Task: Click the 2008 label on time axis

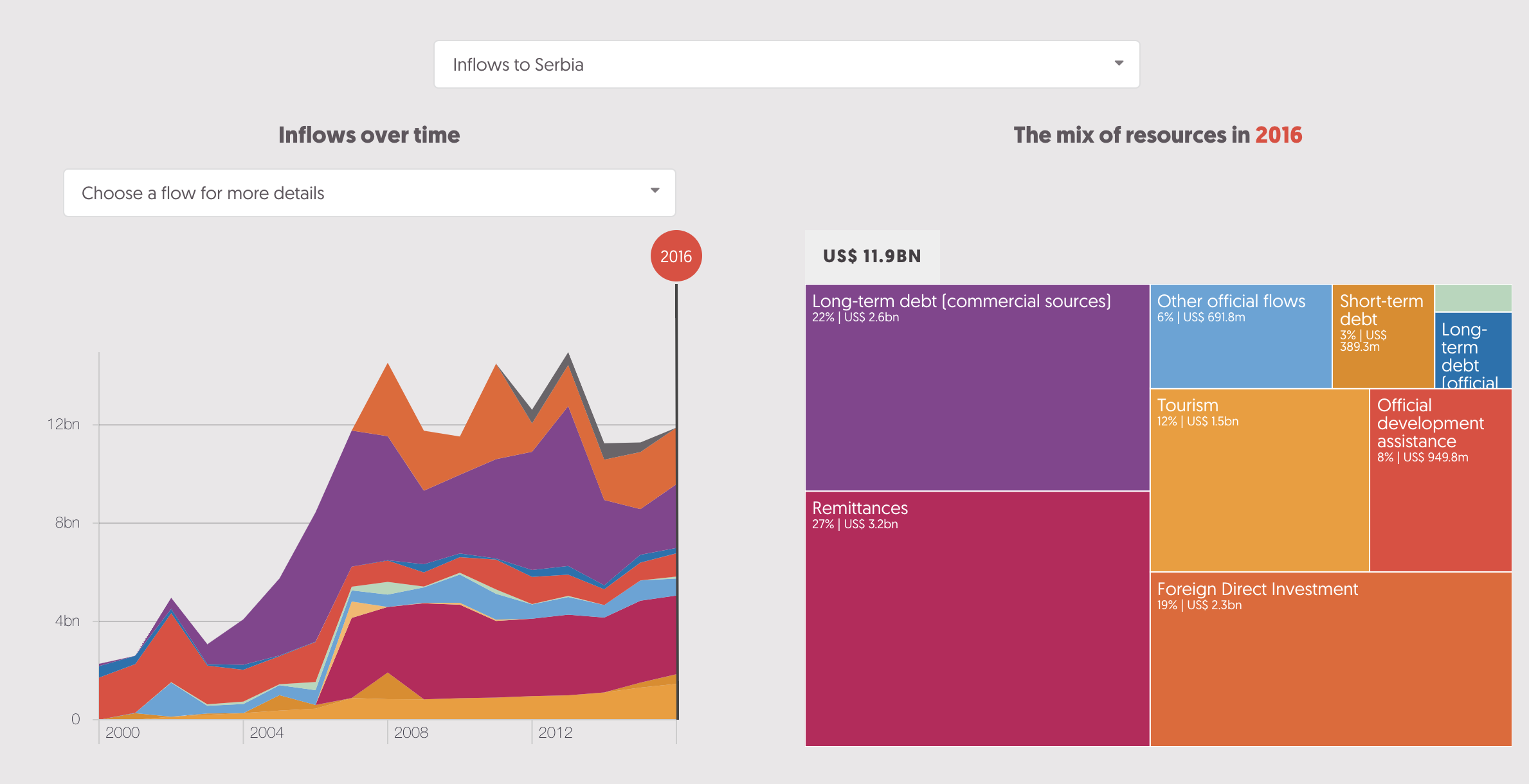Action: pyautogui.click(x=411, y=733)
